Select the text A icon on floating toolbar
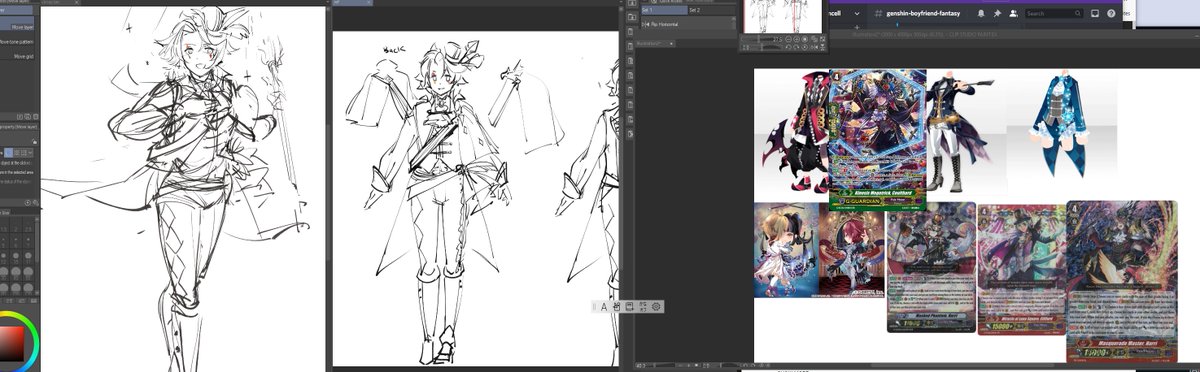This screenshot has width=1200, height=372. tap(605, 306)
